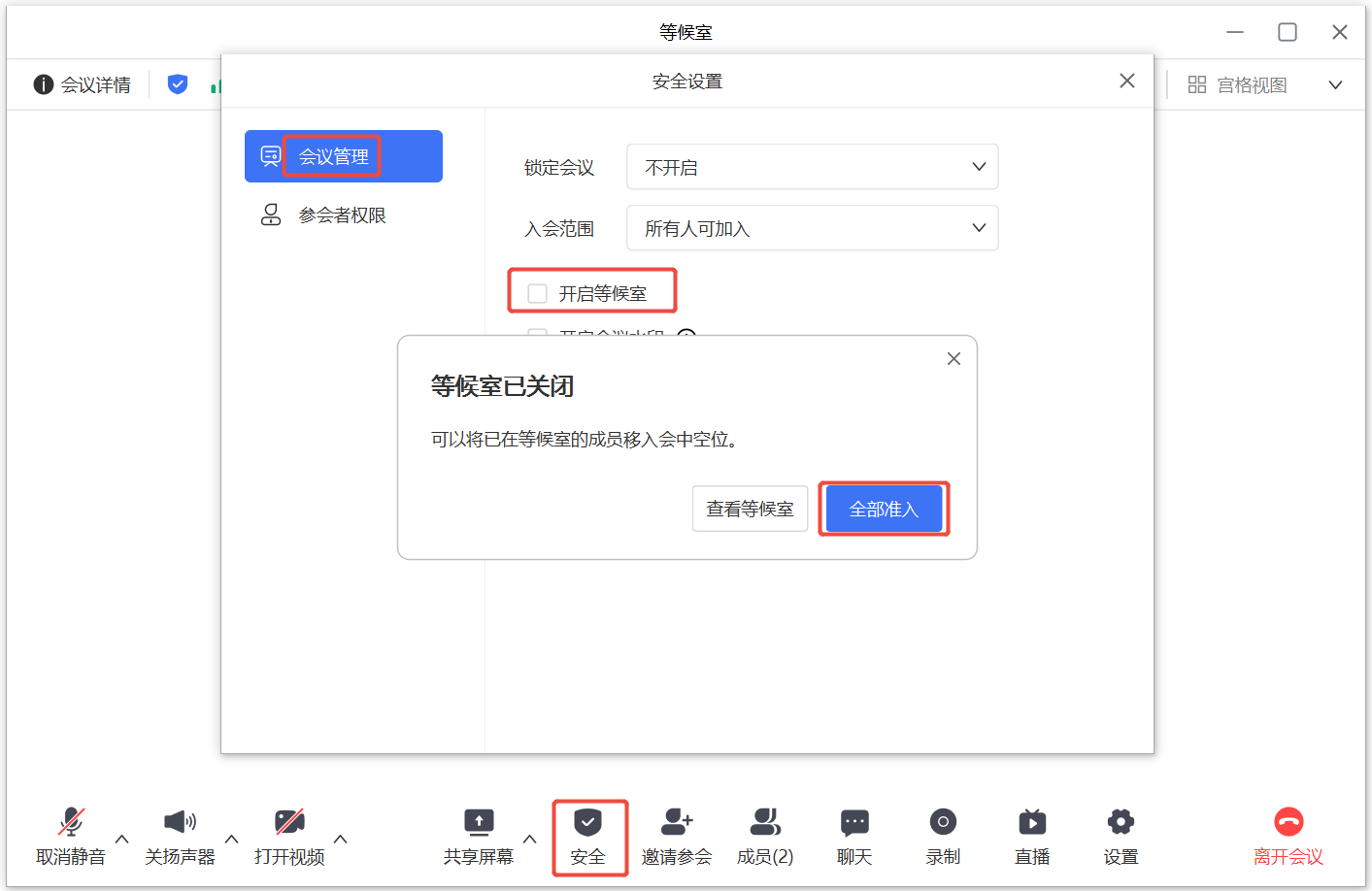Start recording with the Record icon
Screen dimensions: 1372x891
pos(943,823)
